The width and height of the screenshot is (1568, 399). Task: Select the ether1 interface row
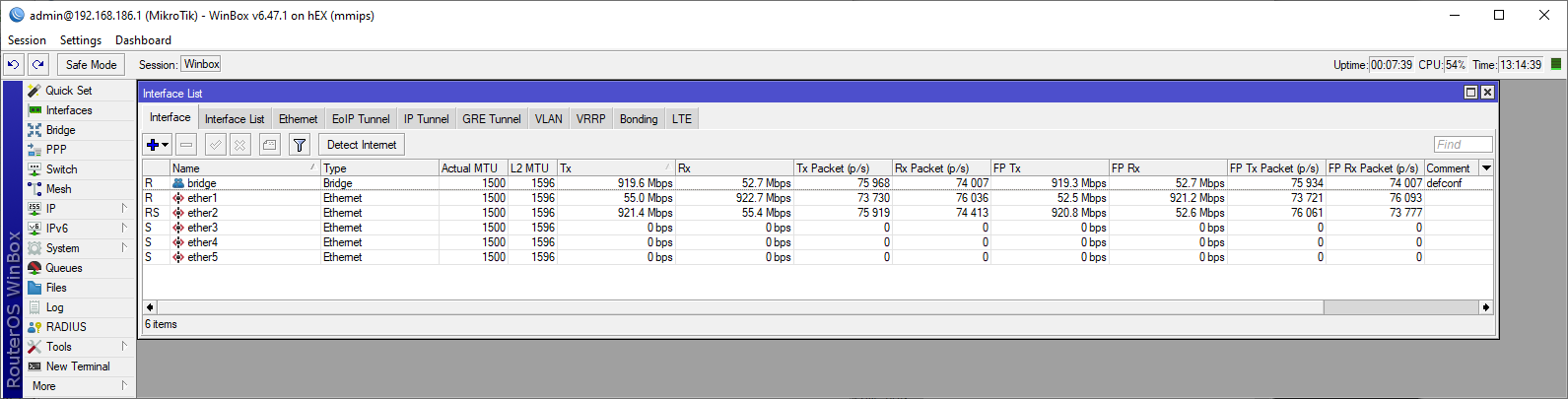tap(817, 198)
